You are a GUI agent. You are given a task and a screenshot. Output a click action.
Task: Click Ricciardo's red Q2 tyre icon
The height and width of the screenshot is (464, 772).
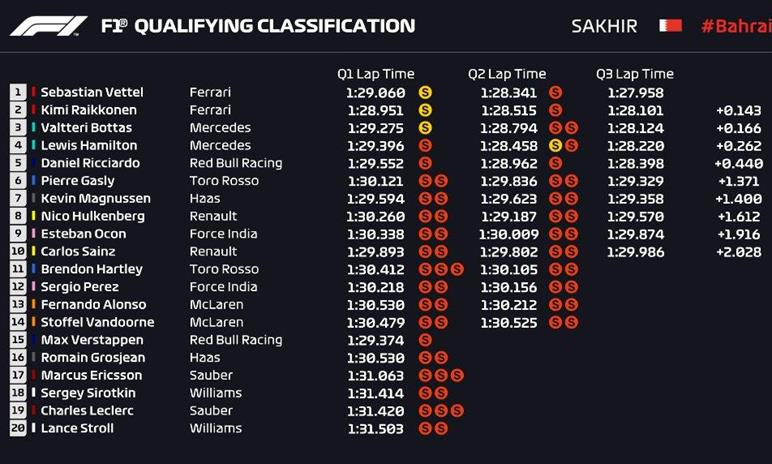[x=555, y=163]
